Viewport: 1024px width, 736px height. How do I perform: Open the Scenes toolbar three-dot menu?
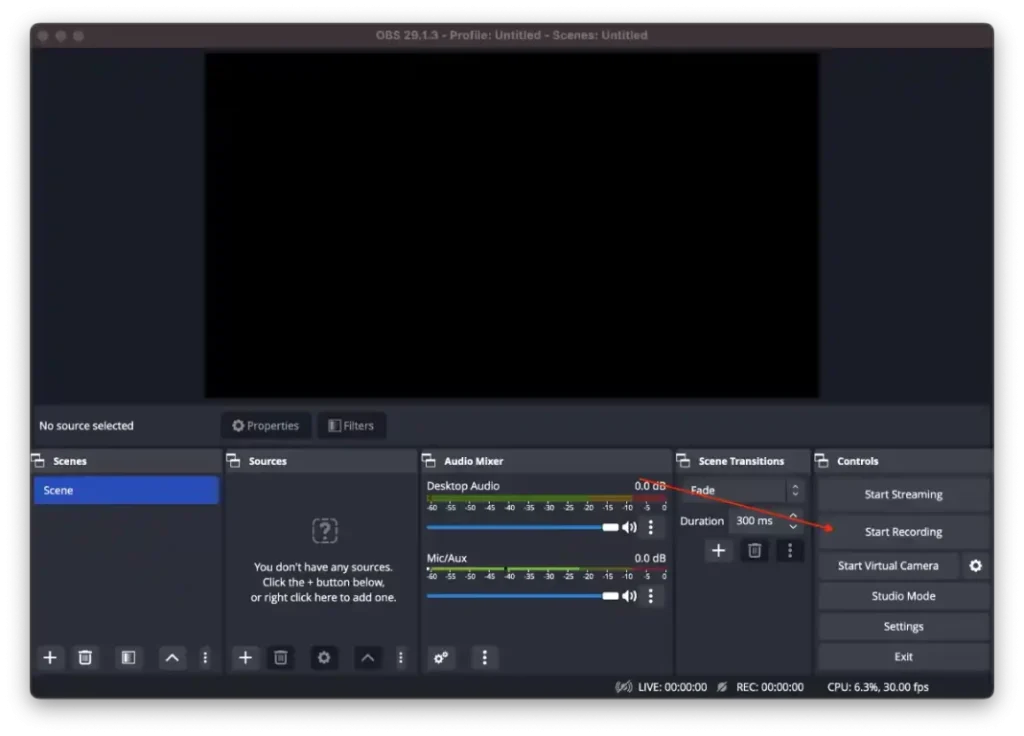[x=205, y=658]
